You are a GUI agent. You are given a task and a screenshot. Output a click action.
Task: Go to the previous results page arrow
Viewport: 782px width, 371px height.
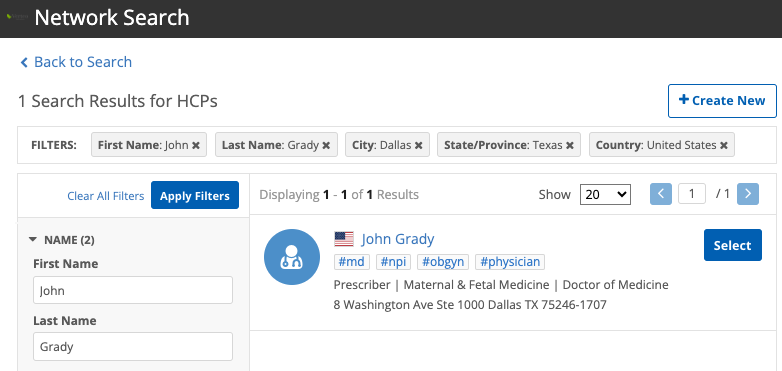pos(661,194)
